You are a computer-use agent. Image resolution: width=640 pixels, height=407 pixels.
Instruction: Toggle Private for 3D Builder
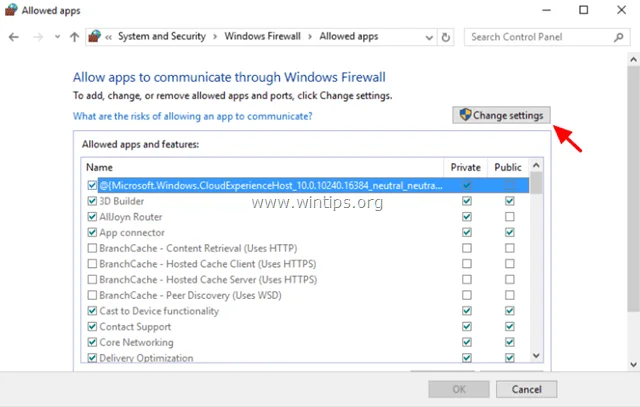(x=467, y=201)
